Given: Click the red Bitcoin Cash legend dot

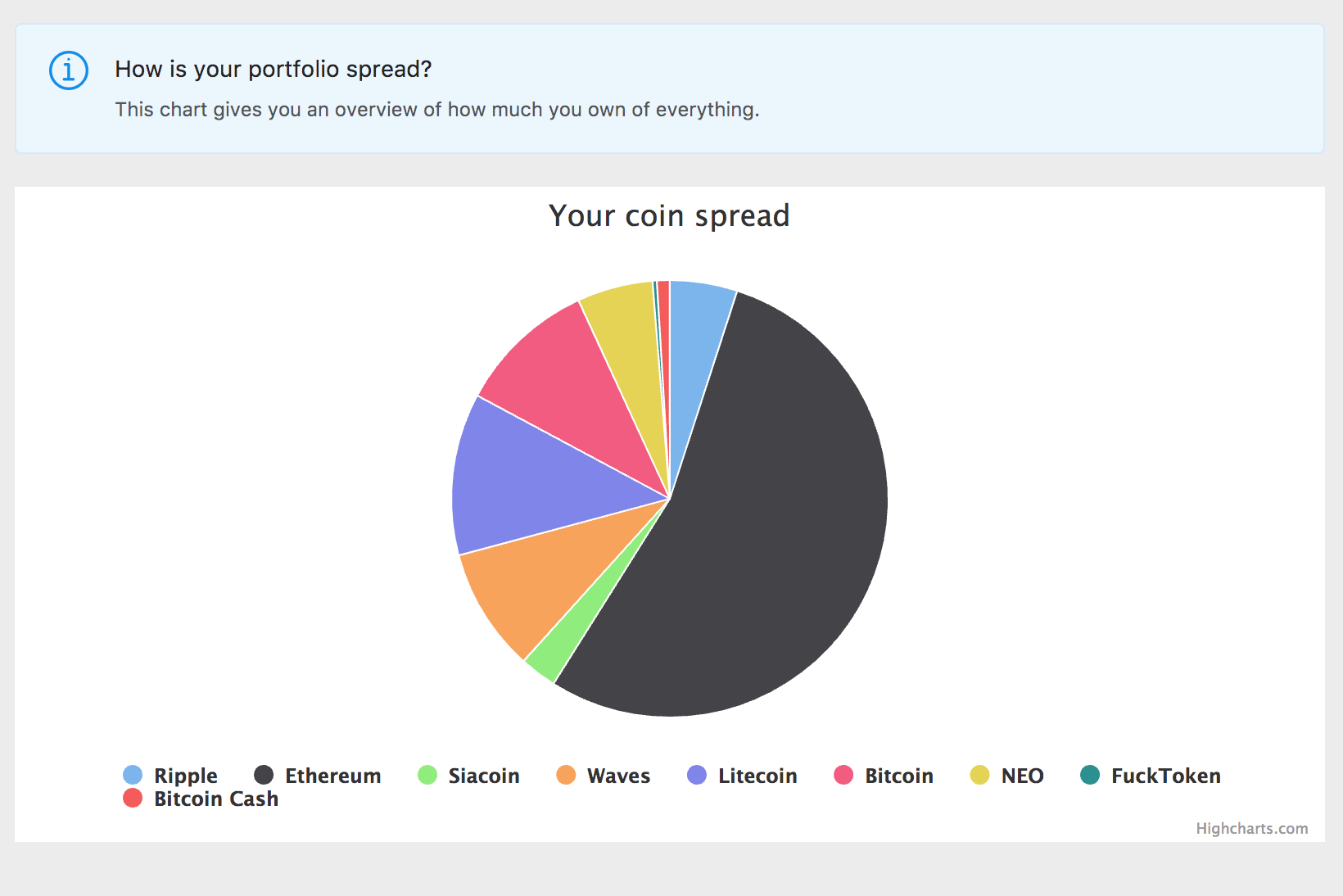Looking at the screenshot, I should [133, 798].
